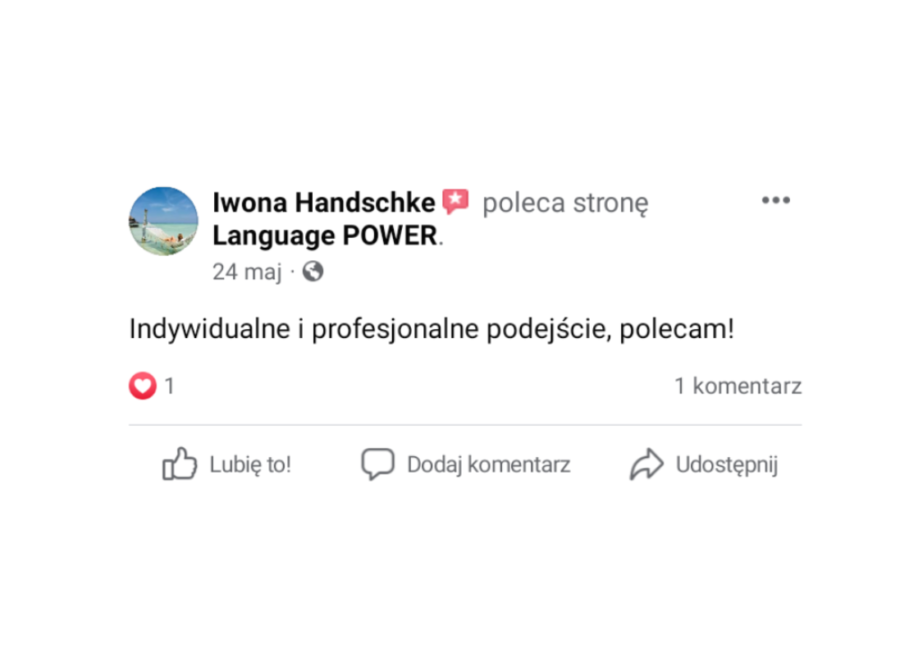Screen dimensions: 900x650
Task: Open Iwona Handschke's profile name link
Action: pos(324,203)
